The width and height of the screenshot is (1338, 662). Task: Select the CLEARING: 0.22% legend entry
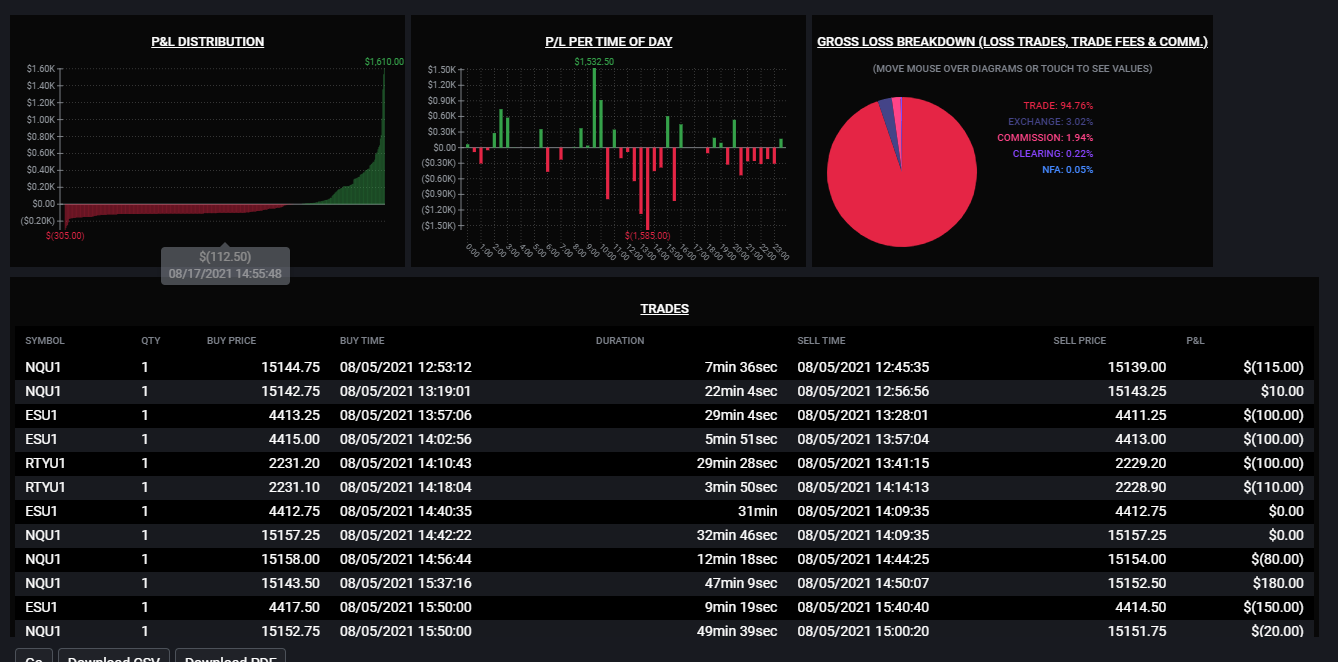tap(1053, 154)
